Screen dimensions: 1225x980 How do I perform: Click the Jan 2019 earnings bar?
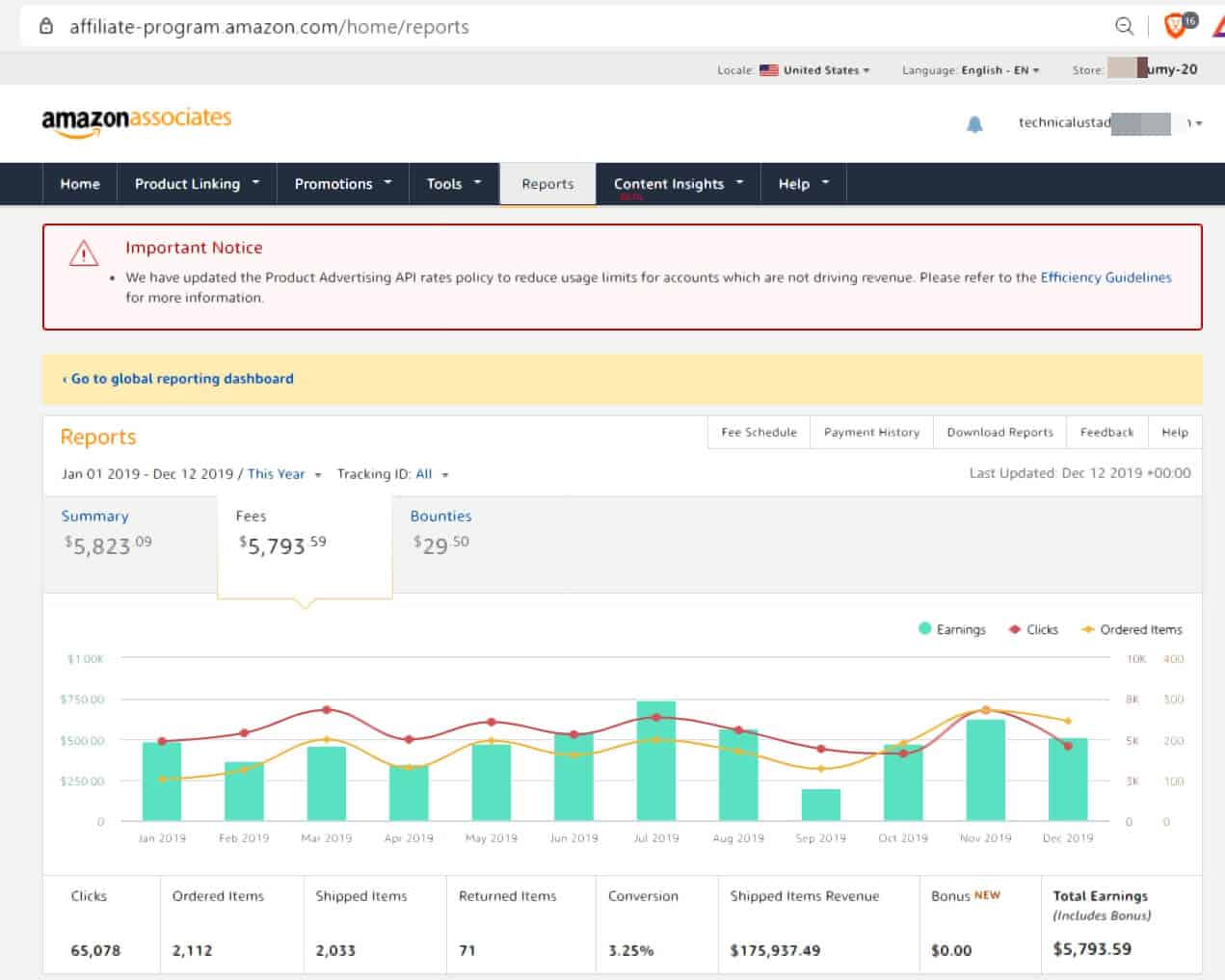click(x=162, y=781)
